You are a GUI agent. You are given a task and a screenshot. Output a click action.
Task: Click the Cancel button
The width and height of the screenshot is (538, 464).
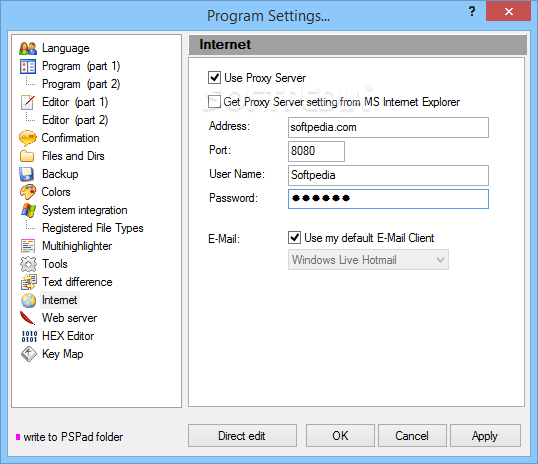[412, 436]
